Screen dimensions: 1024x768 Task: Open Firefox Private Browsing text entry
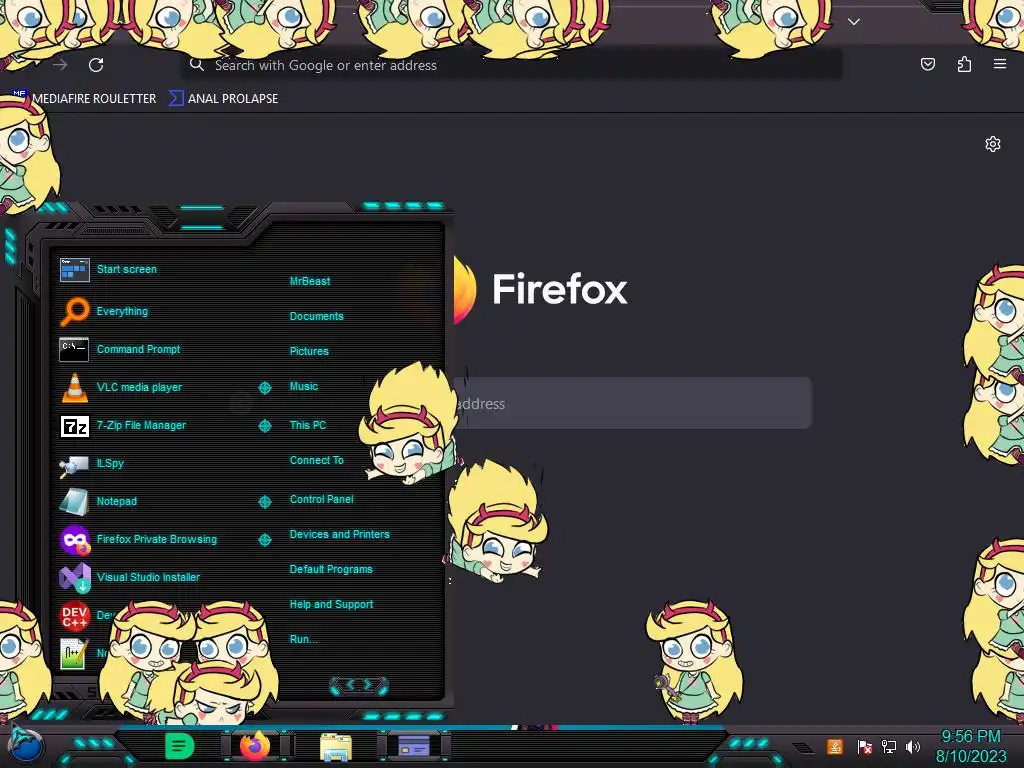[157, 539]
